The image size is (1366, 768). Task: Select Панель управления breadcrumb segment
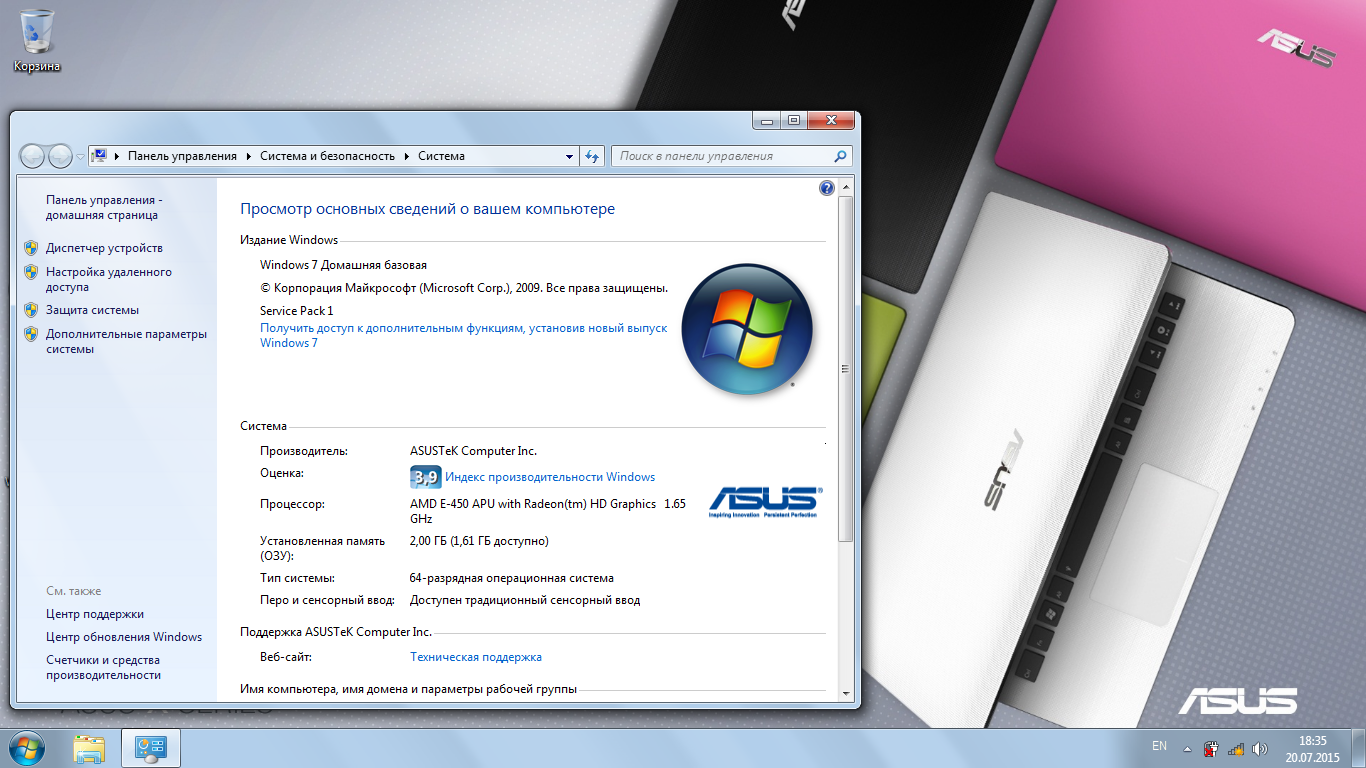[182, 156]
